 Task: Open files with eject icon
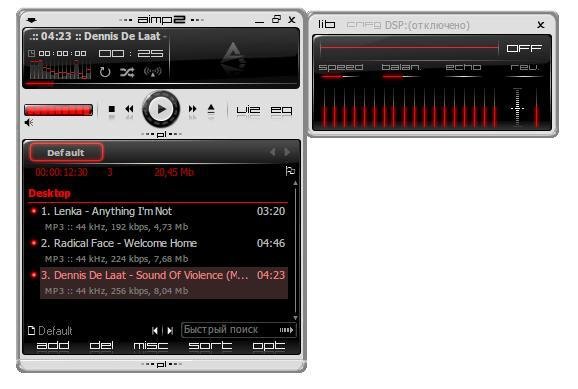[211, 109]
